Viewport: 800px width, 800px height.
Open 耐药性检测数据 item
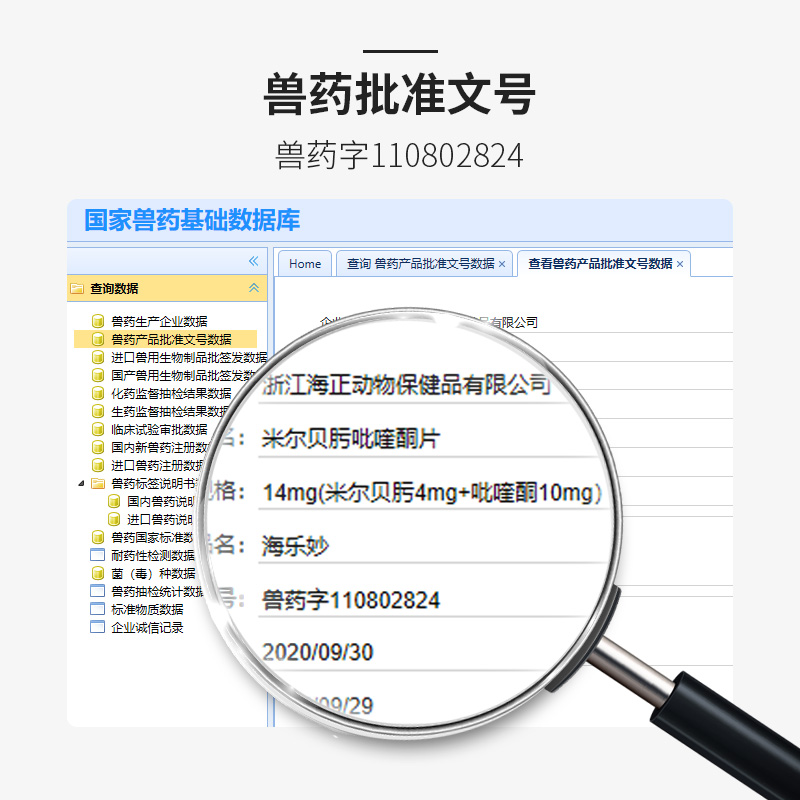point(153,555)
